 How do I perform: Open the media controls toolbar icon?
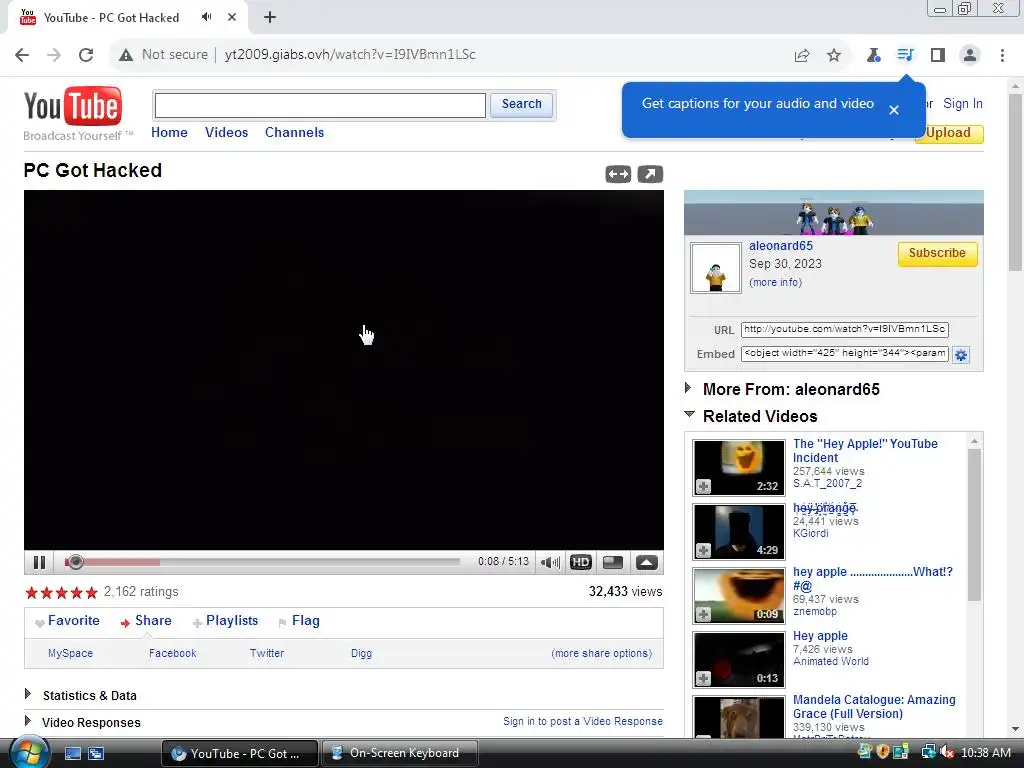pos(905,56)
